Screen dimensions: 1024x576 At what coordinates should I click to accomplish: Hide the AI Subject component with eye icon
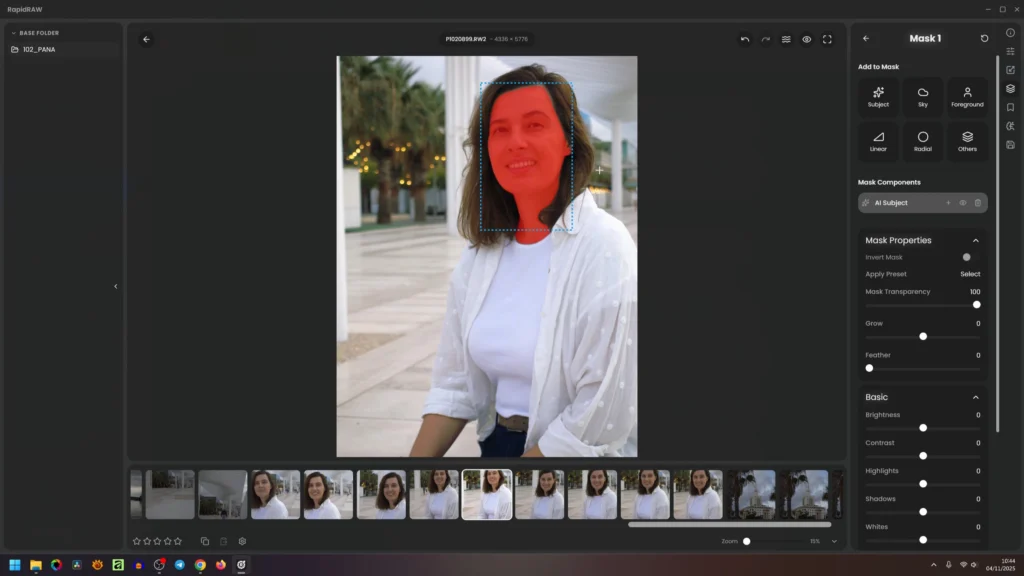[963, 203]
